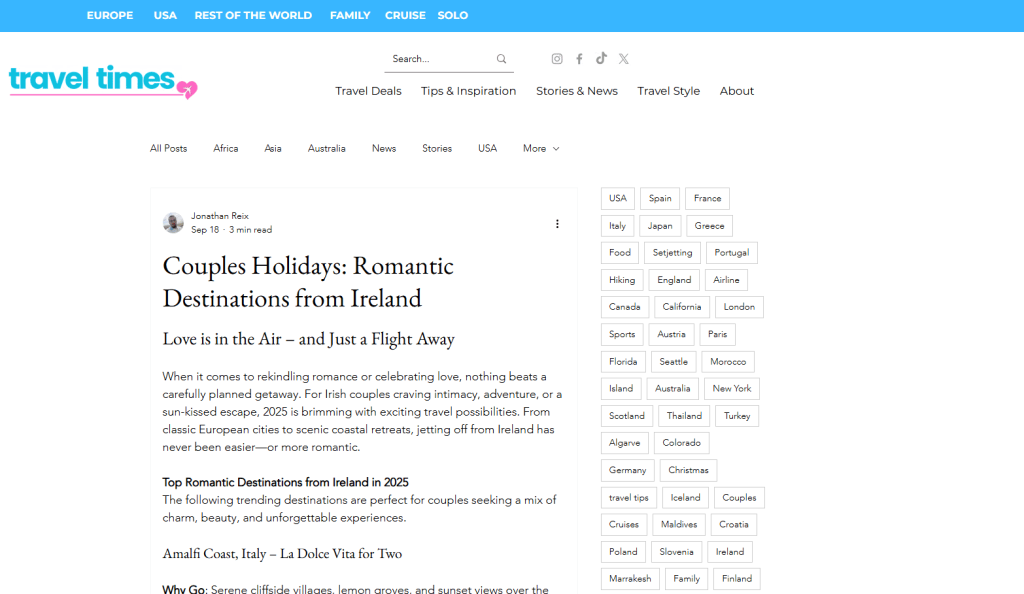This screenshot has height=594, width=1024.
Task: Open the Travel Deals menu
Action: pyautogui.click(x=368, y=91)
